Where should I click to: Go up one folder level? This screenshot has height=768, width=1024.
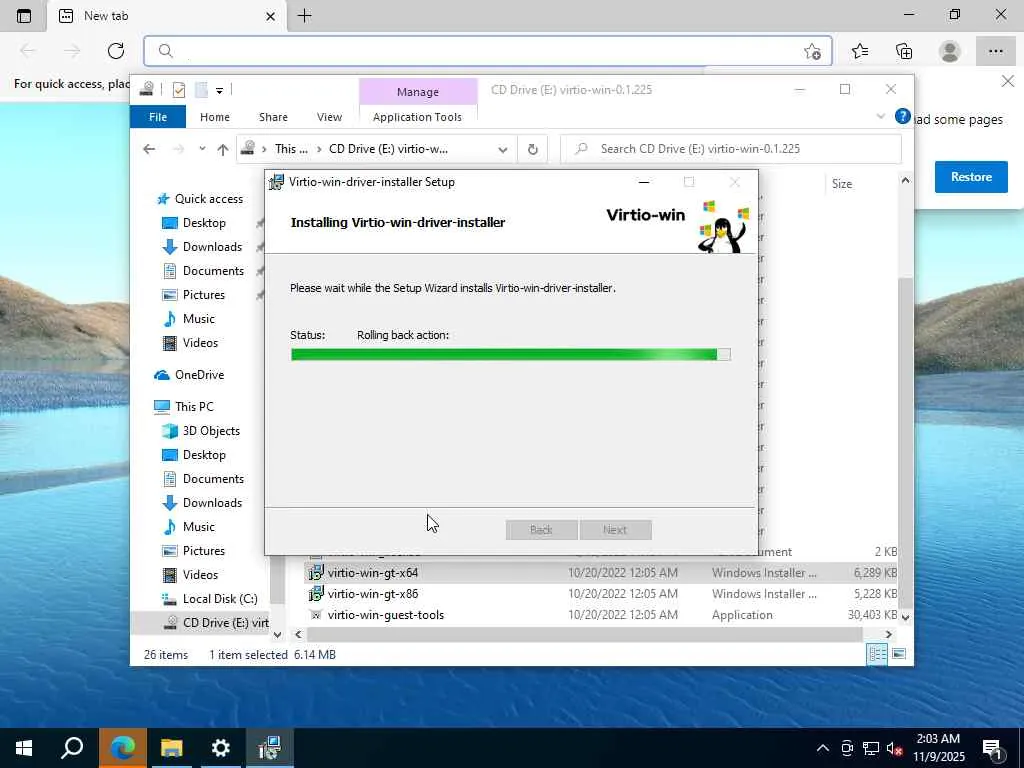pos(223,149)
